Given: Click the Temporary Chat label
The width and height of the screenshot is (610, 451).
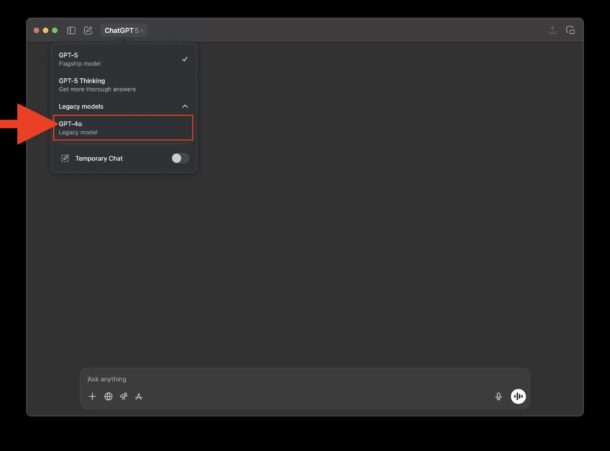Looking at the screenshot, I should pyautogui.click(x=99, y=158).
